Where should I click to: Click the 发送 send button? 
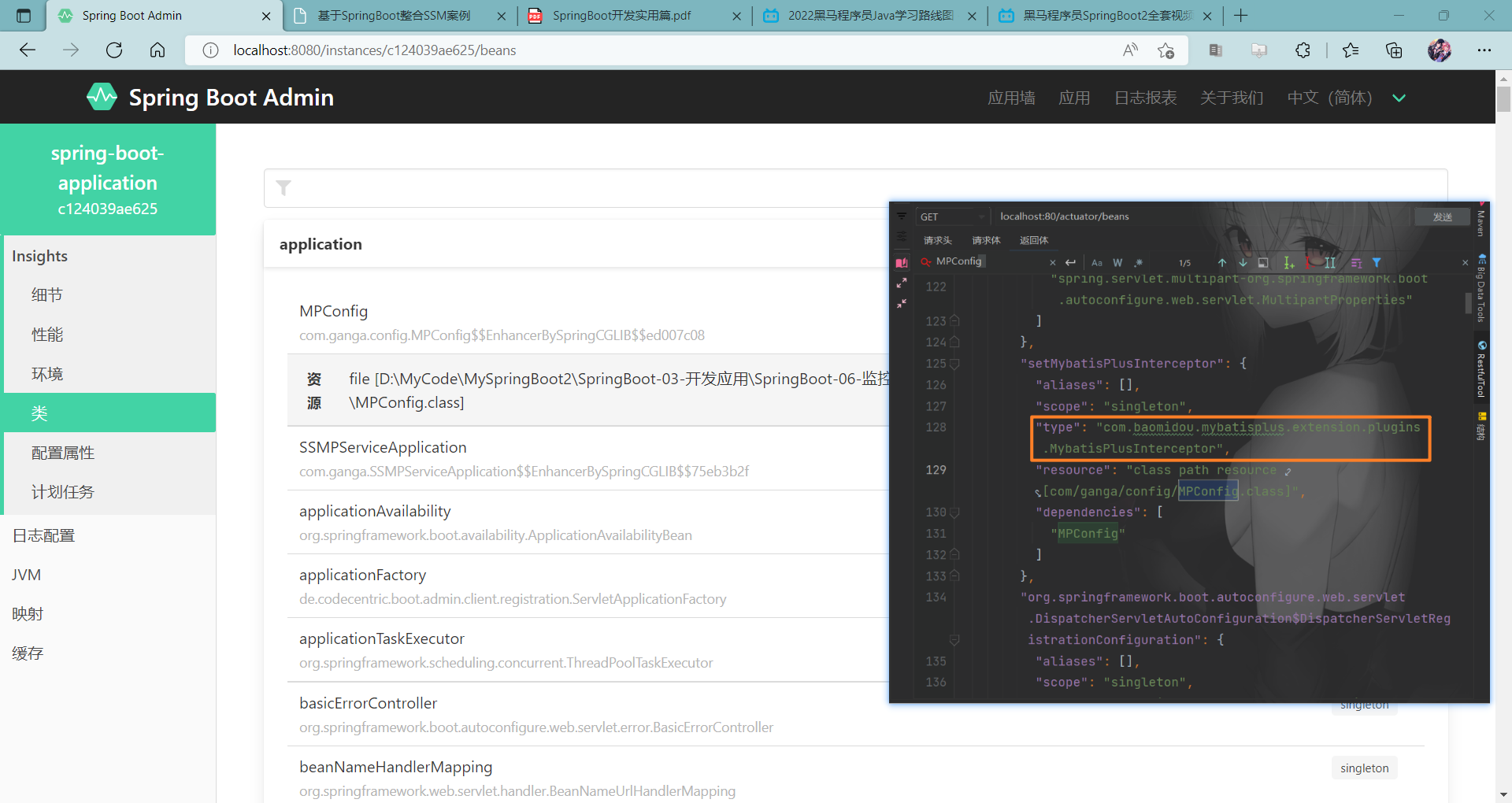(x=1443, y=216)
